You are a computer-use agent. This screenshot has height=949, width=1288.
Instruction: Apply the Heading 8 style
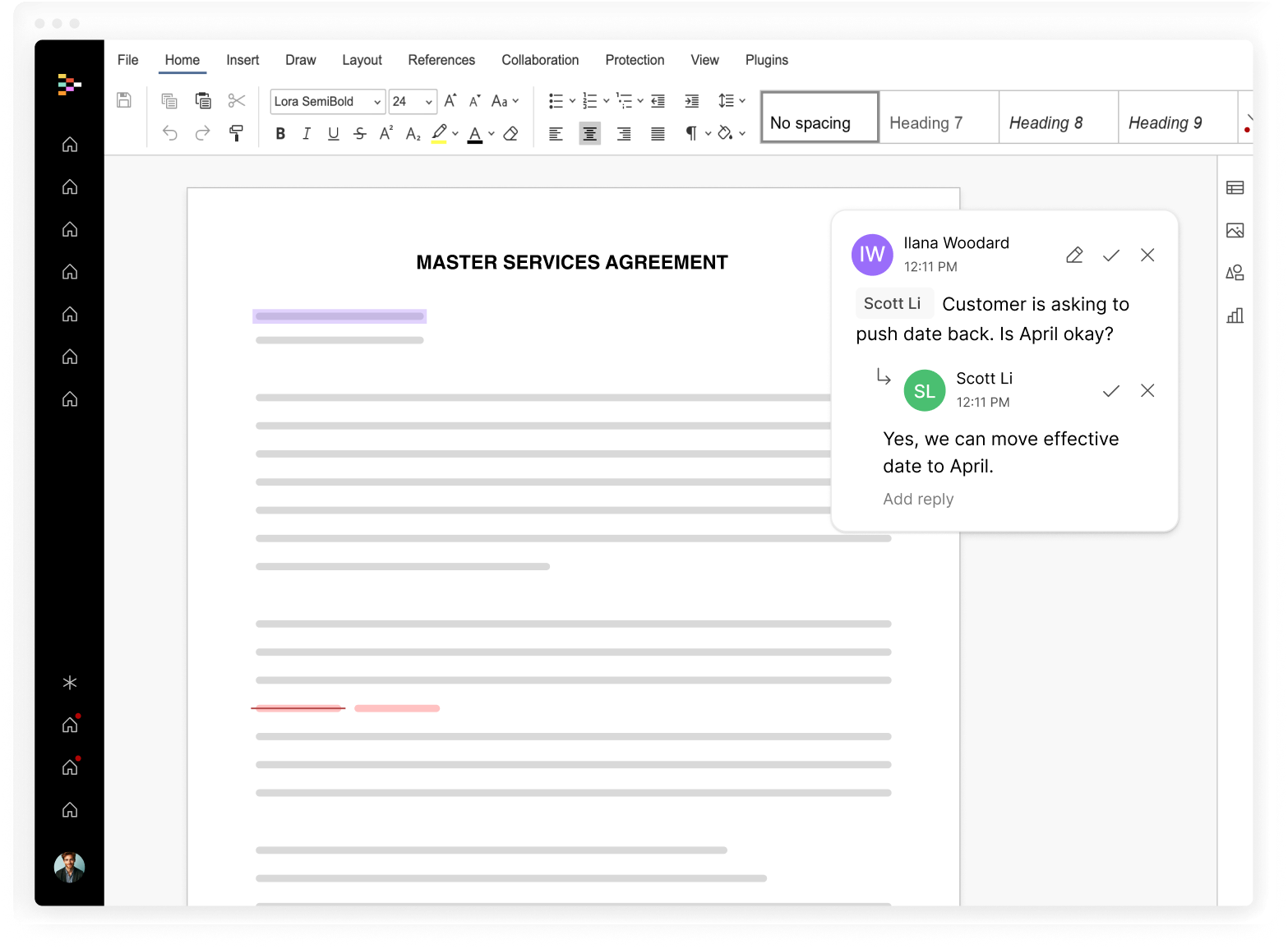[1059, 117]
